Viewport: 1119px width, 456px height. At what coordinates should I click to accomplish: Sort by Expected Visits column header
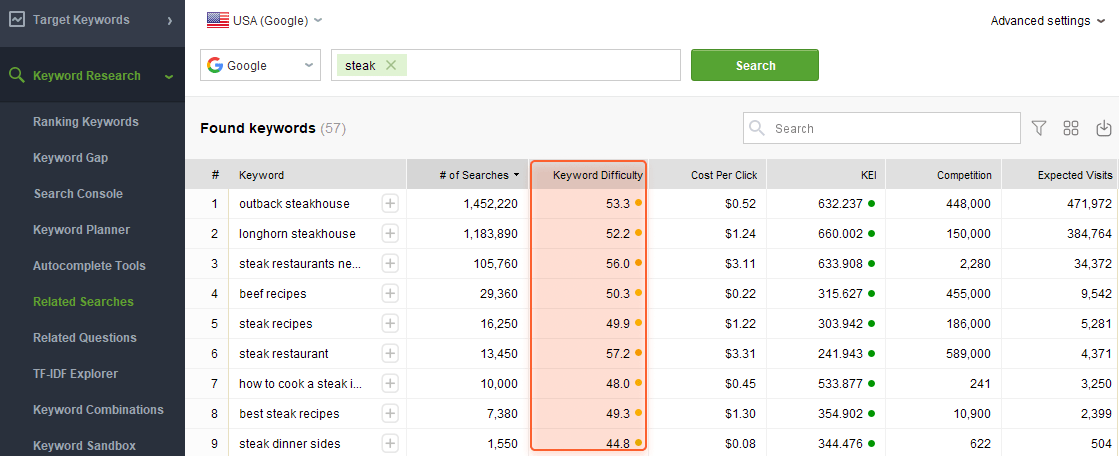[x=1060, y=175]
